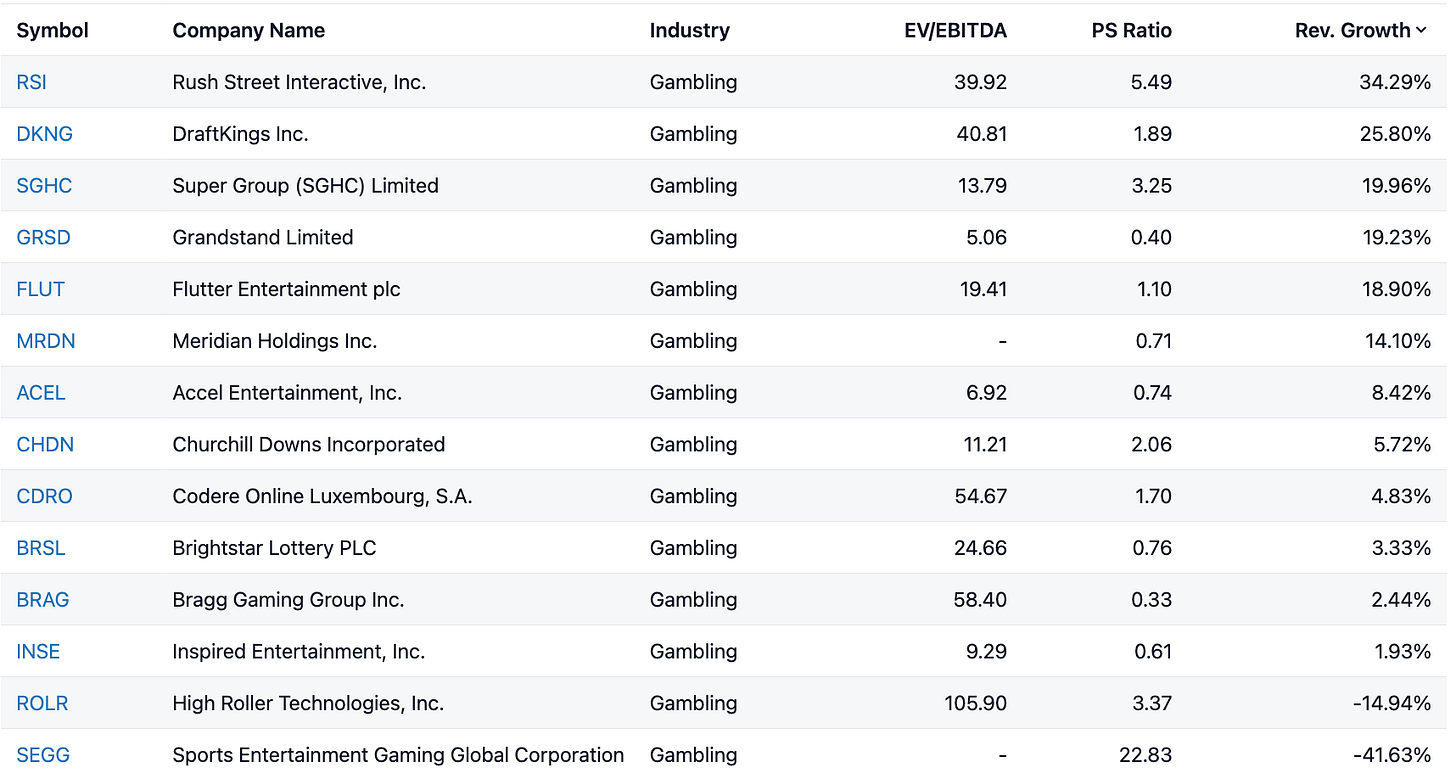Sort by the Company Name header
Image resolution: width=1456 pixels, height=779 pixels.
[x=249, y=31]
